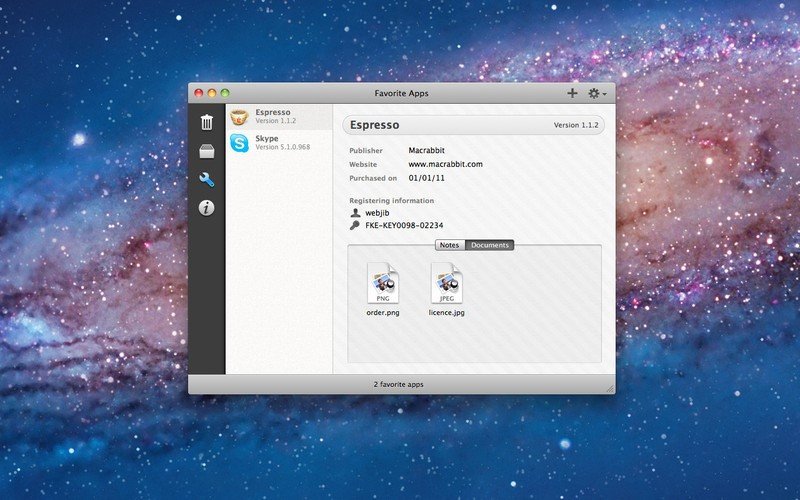Click the Registering information heading

(392, 201)
